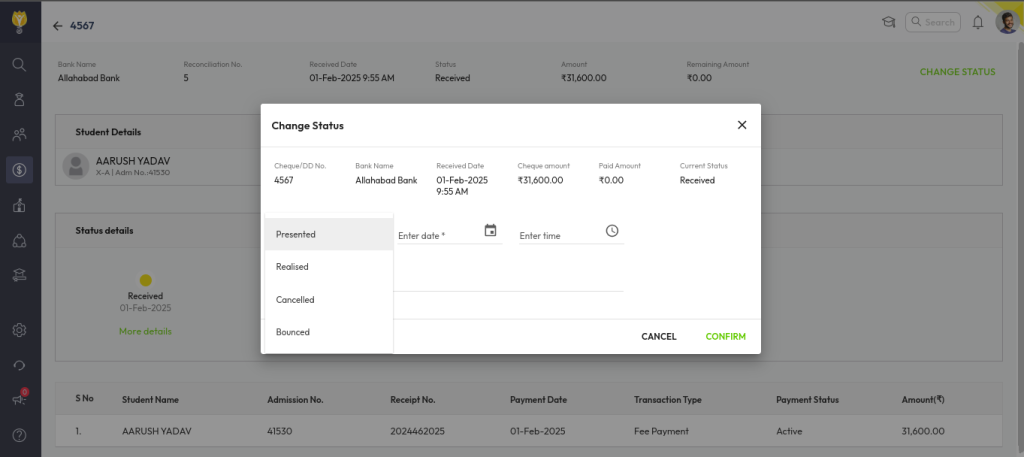Screen dimensions: 1024x457
Task: Open the sidebar search icon
Action: point(19,64)
